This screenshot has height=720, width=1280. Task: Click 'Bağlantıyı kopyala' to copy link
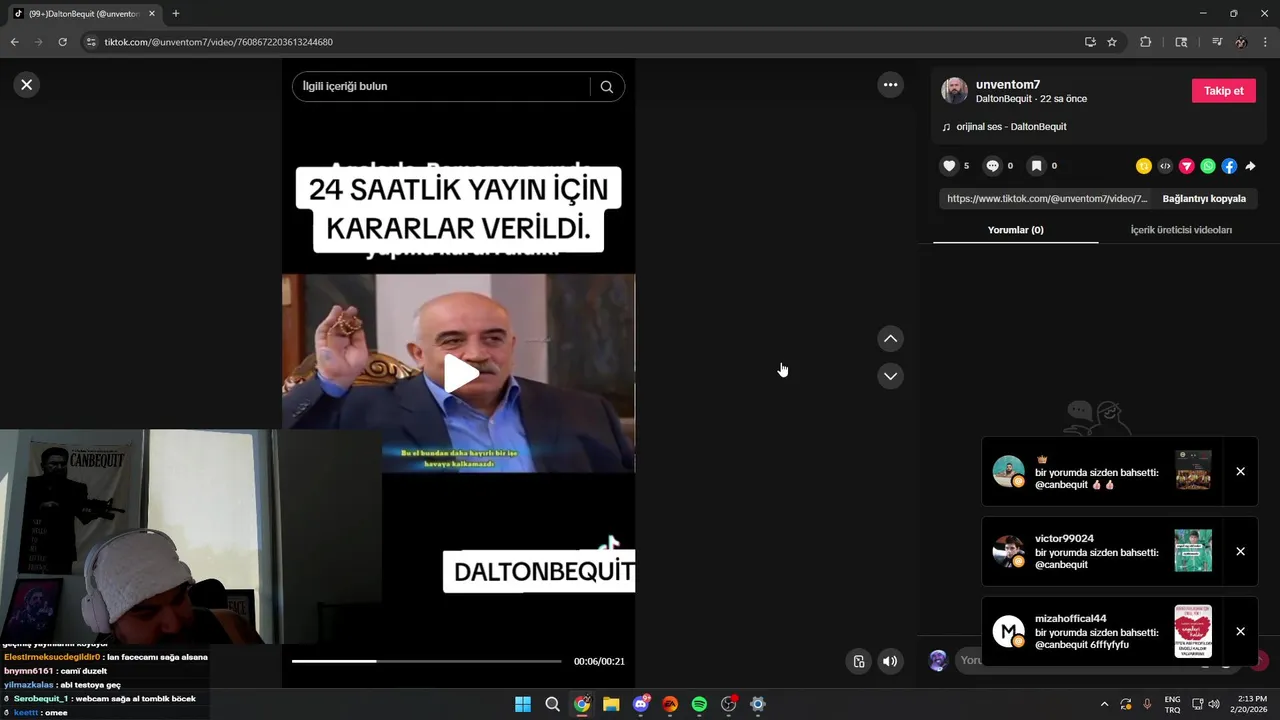pyautogui.click(x=1204, y=199)
